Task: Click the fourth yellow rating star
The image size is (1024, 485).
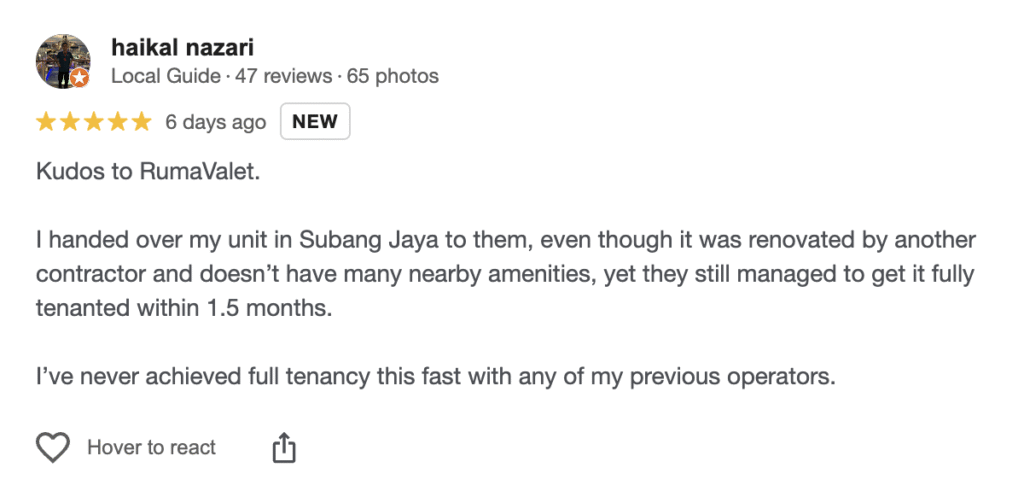Action: pyautogui.click(x=117, y=122)
